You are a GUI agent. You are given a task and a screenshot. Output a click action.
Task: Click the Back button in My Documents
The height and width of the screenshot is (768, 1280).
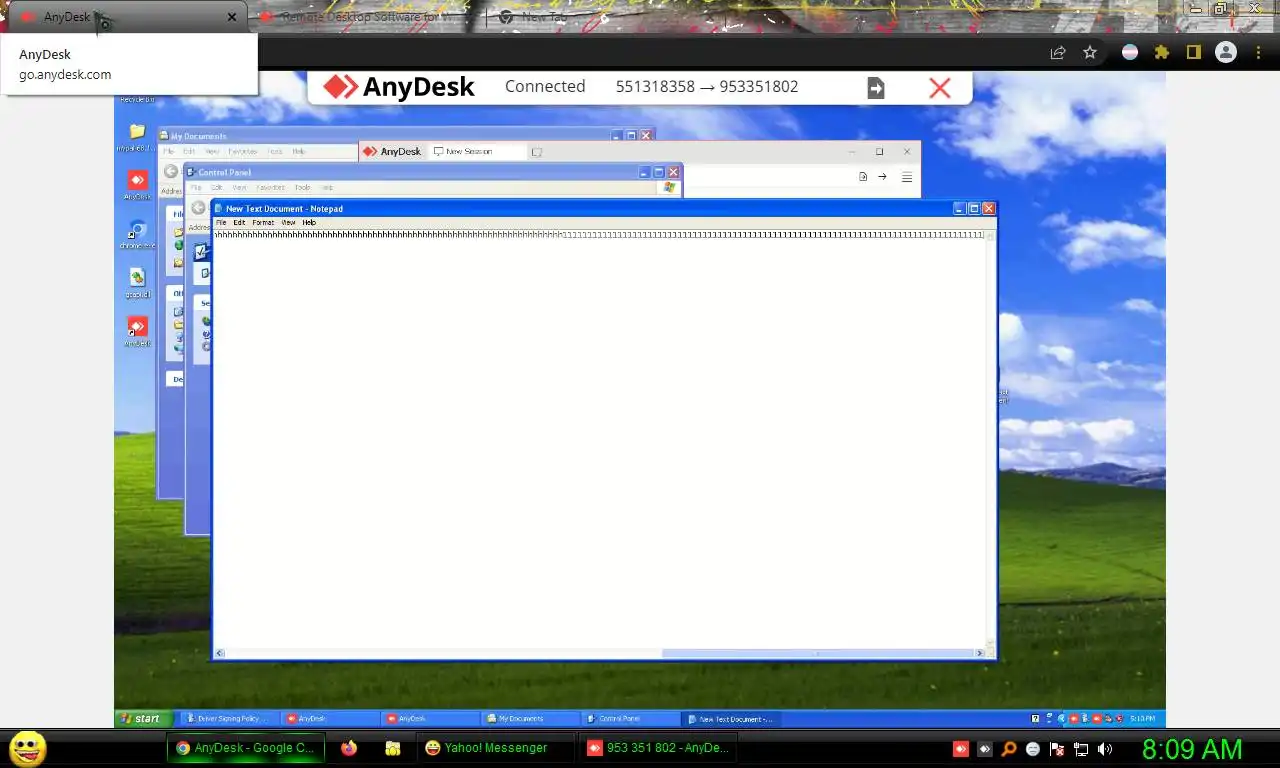[171, 172]
